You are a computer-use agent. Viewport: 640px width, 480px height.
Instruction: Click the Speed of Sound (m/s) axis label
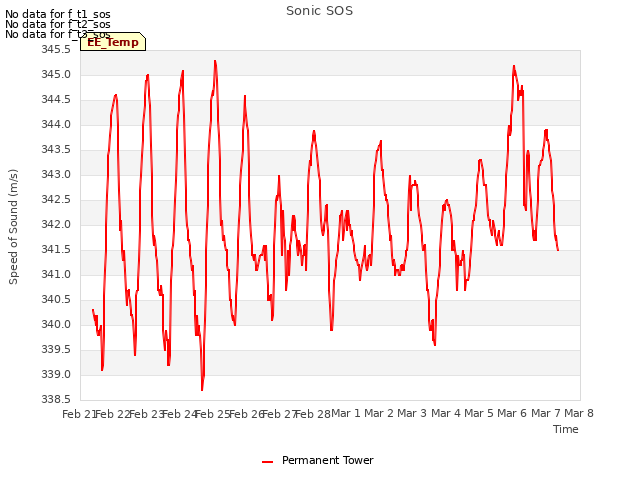click(x=13, y=227)
